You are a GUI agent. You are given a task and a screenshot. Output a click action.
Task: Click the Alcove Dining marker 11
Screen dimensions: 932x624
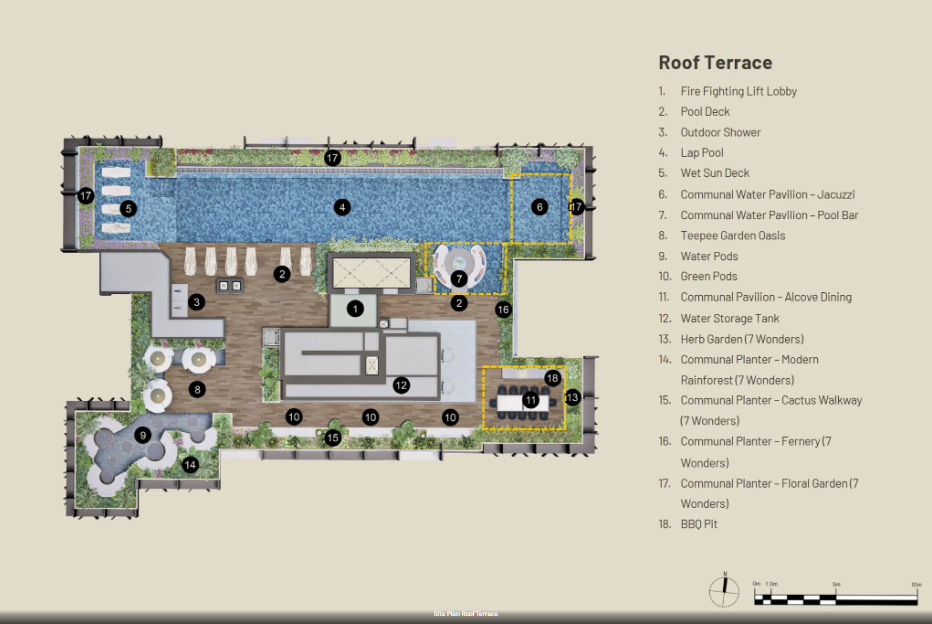pyautogui.click(x=530, y=401)
